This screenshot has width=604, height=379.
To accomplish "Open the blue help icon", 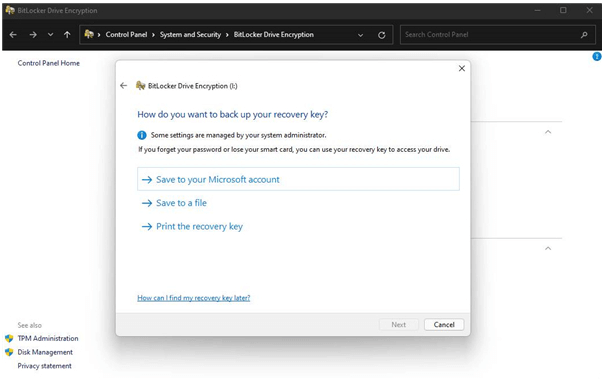I will coord(597,57).
